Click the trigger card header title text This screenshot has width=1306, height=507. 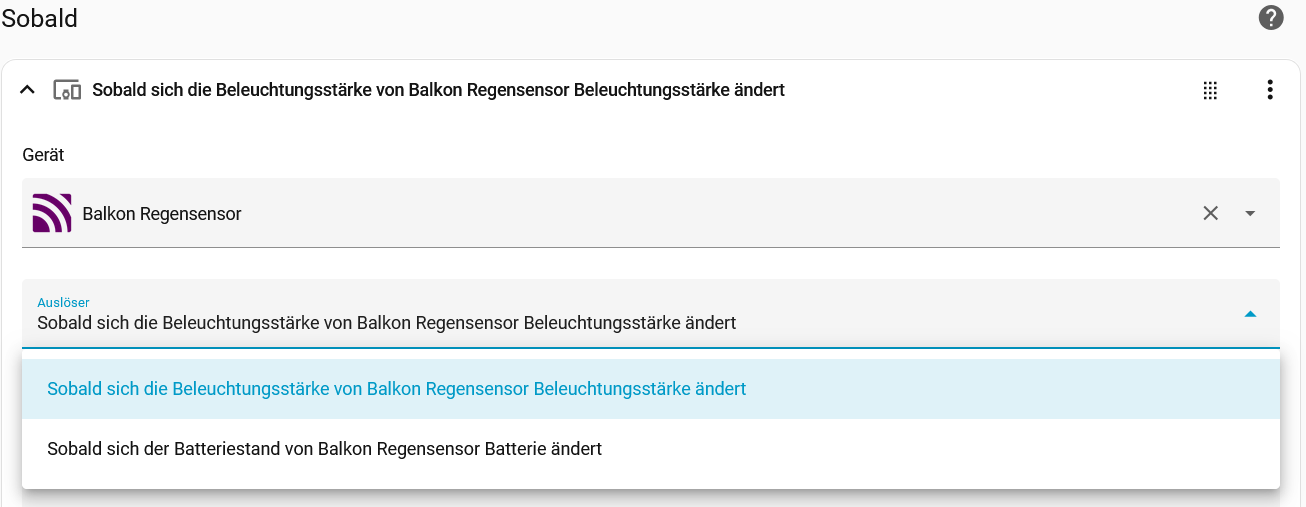click(438, 90)
